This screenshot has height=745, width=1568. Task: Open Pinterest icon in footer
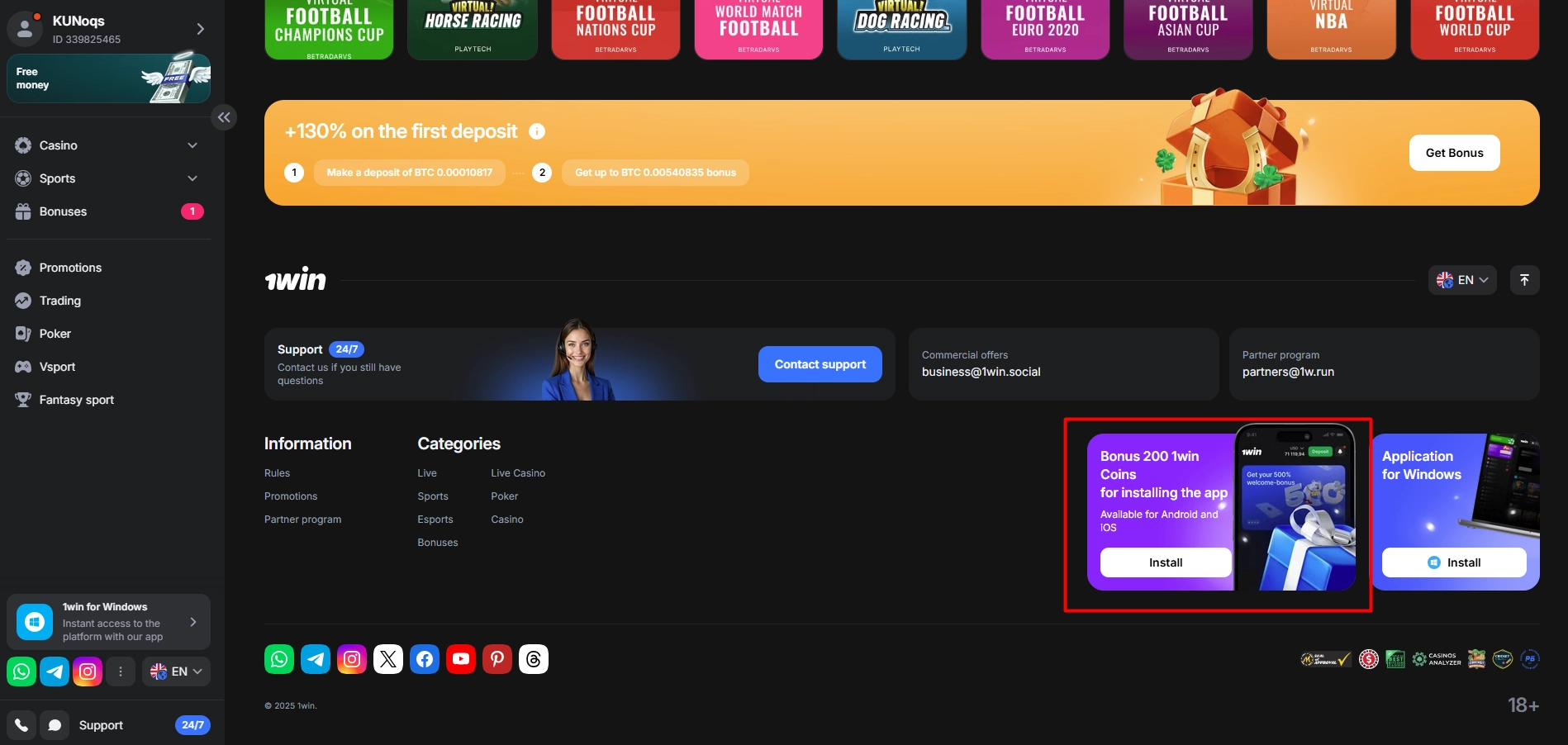pyautogui.click(x=497, y=659)
